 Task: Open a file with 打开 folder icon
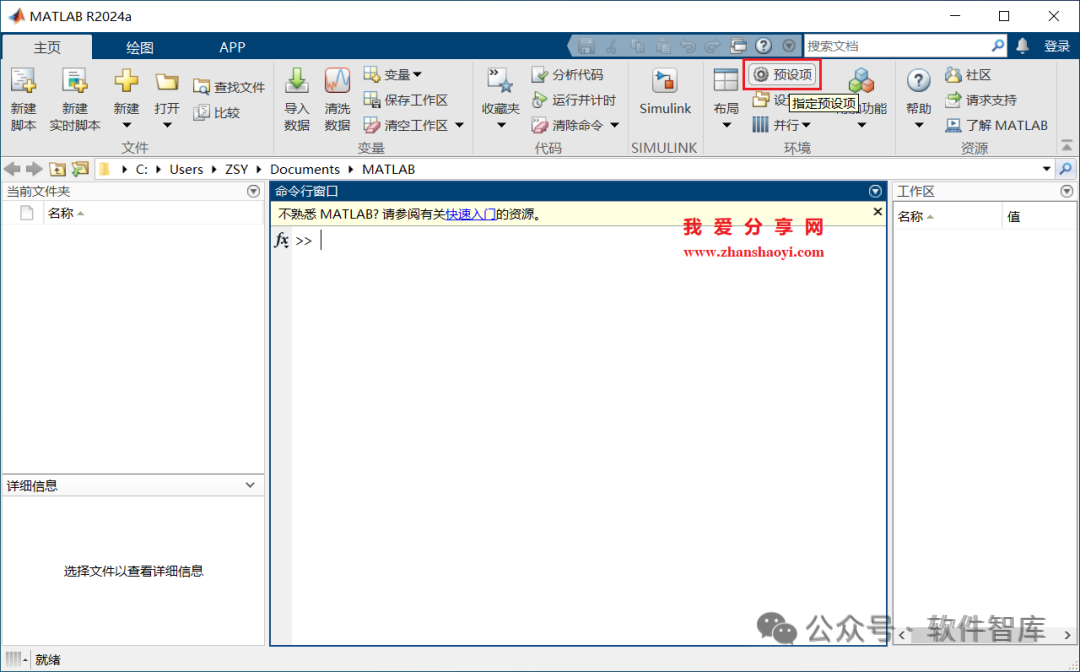tap(167, 83)
